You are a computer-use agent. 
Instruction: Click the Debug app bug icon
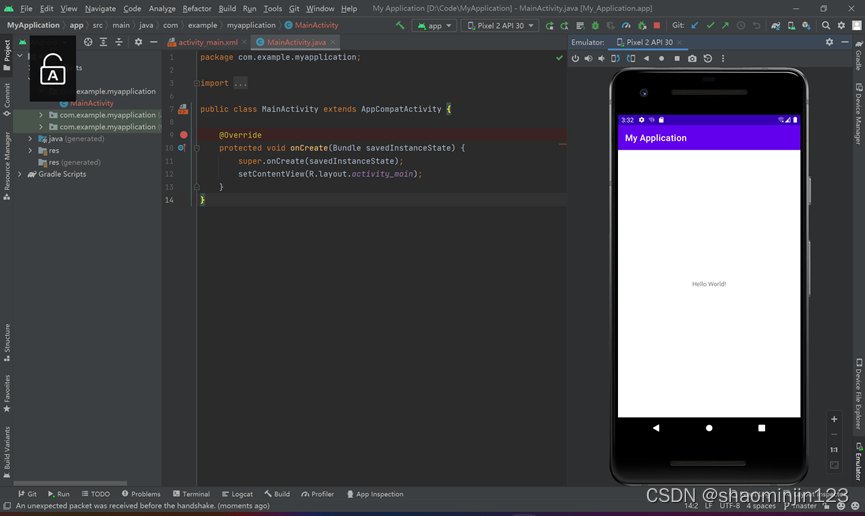point(595,25)
